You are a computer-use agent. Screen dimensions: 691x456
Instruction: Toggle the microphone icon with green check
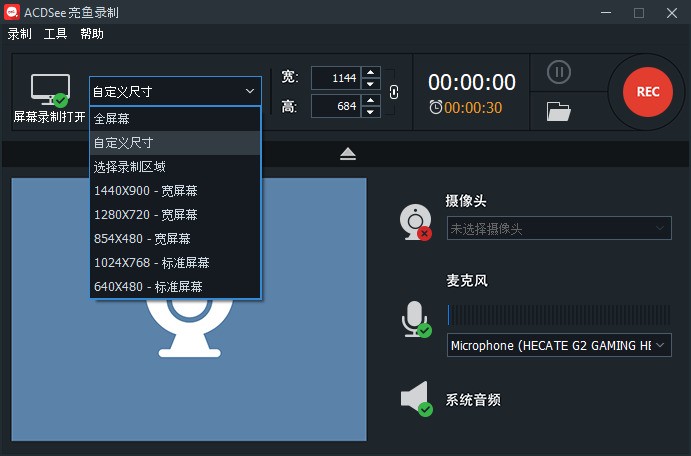point(416,319)
